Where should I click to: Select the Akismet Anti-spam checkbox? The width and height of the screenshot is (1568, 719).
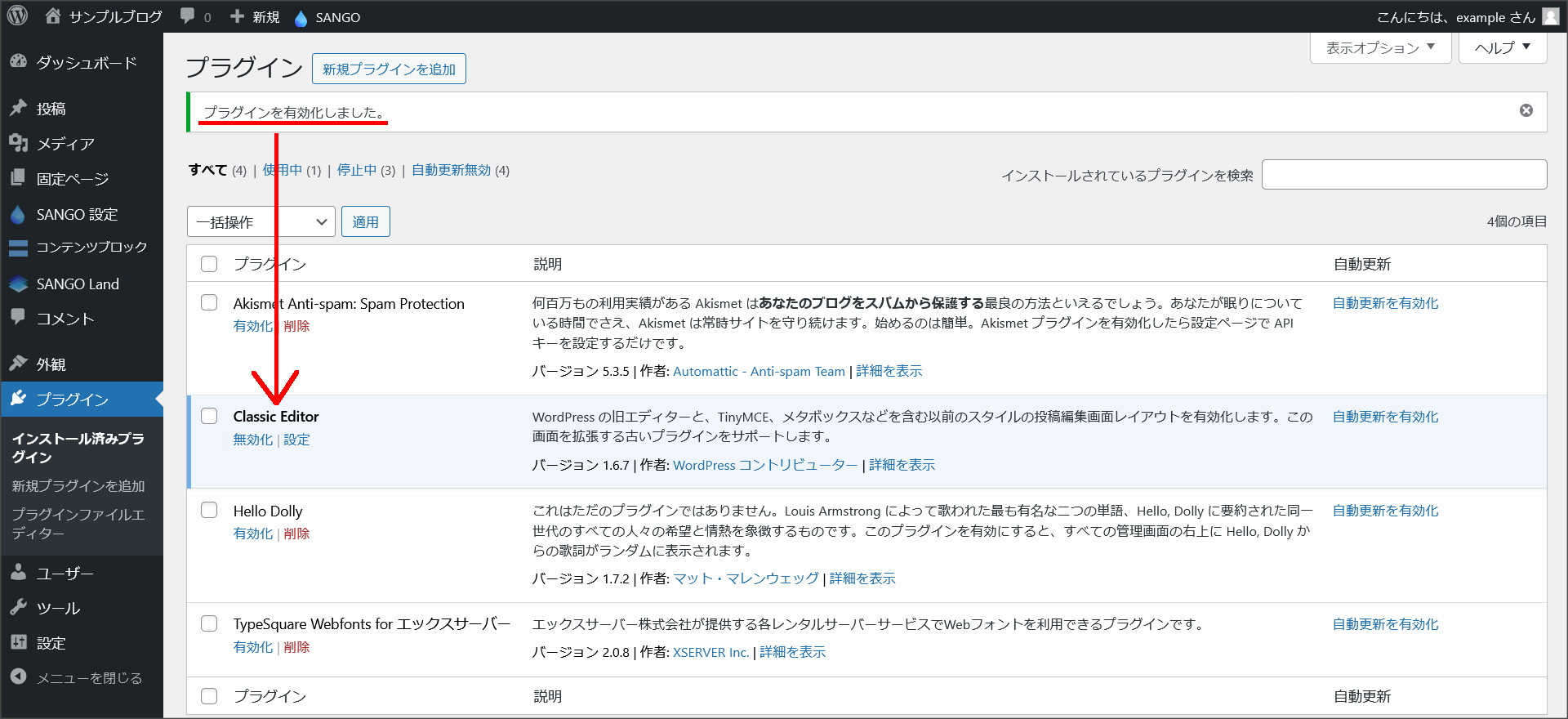point(209,303)
